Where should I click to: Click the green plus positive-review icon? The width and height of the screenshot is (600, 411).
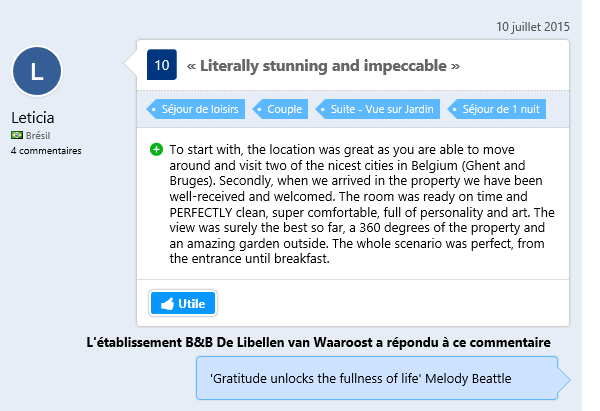(x=156, y=149)
